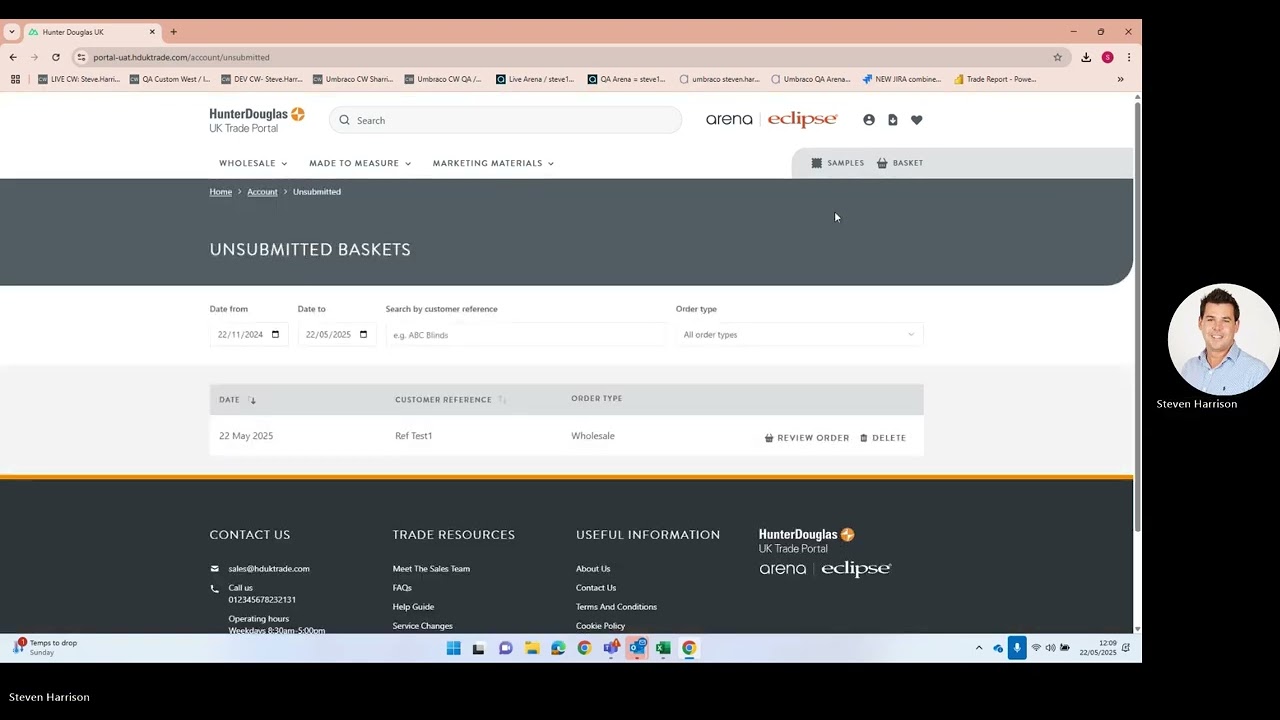Click the Hunter Douglas UK Trade Portal logo
The image size is (1280, 720).
point(257,120)
